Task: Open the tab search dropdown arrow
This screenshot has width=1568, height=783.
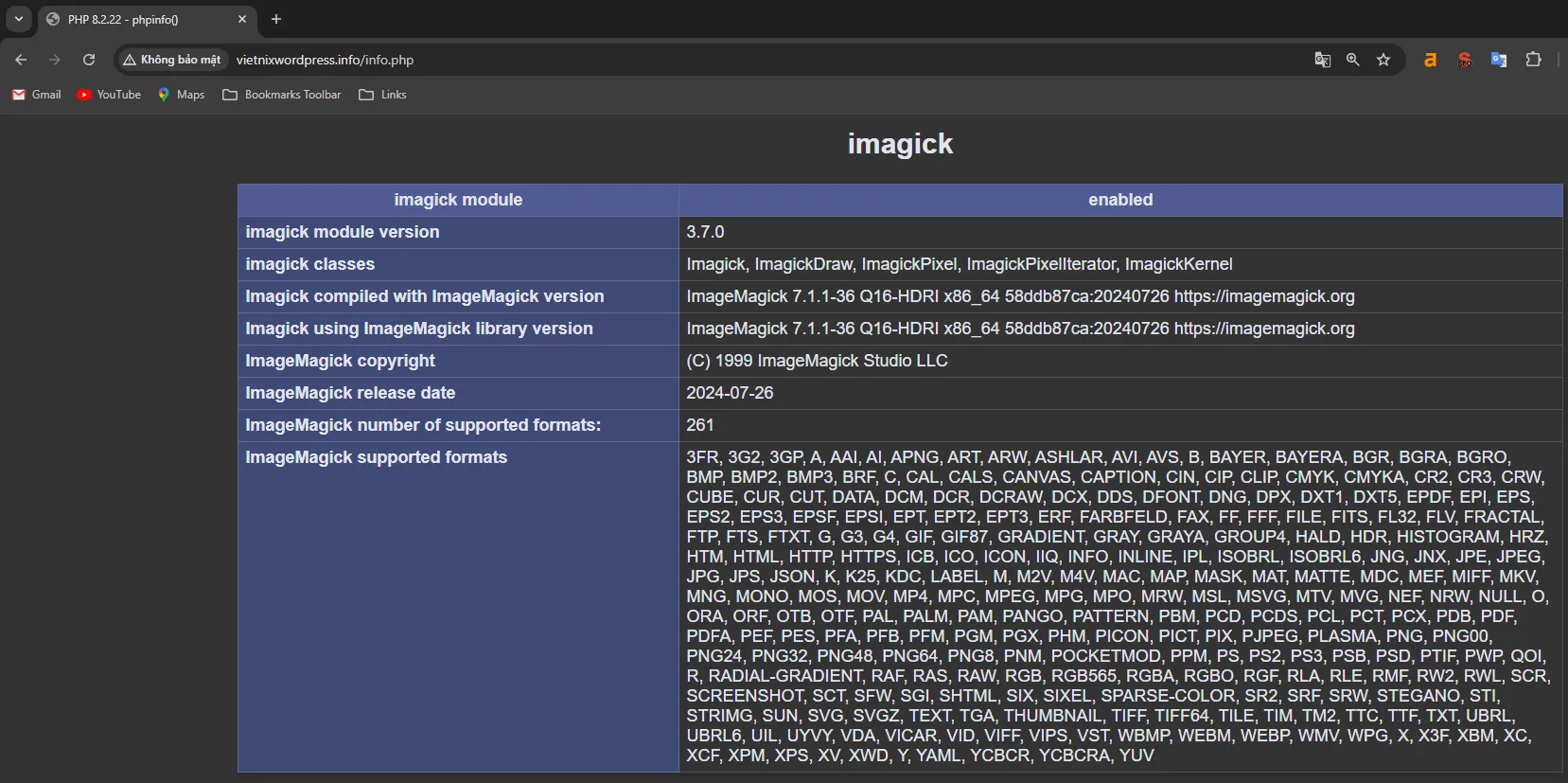Action: click(x=18, y=19)
